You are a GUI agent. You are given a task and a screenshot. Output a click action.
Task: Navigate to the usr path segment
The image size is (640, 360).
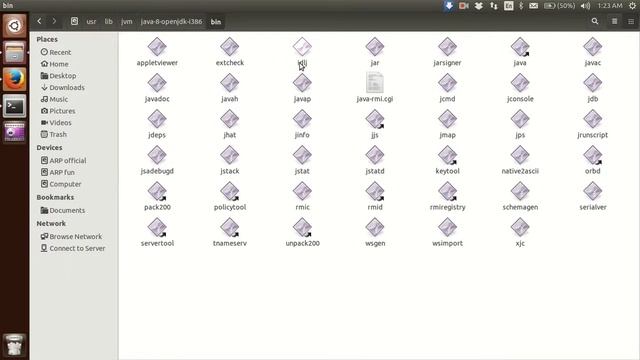coord(91,21)
